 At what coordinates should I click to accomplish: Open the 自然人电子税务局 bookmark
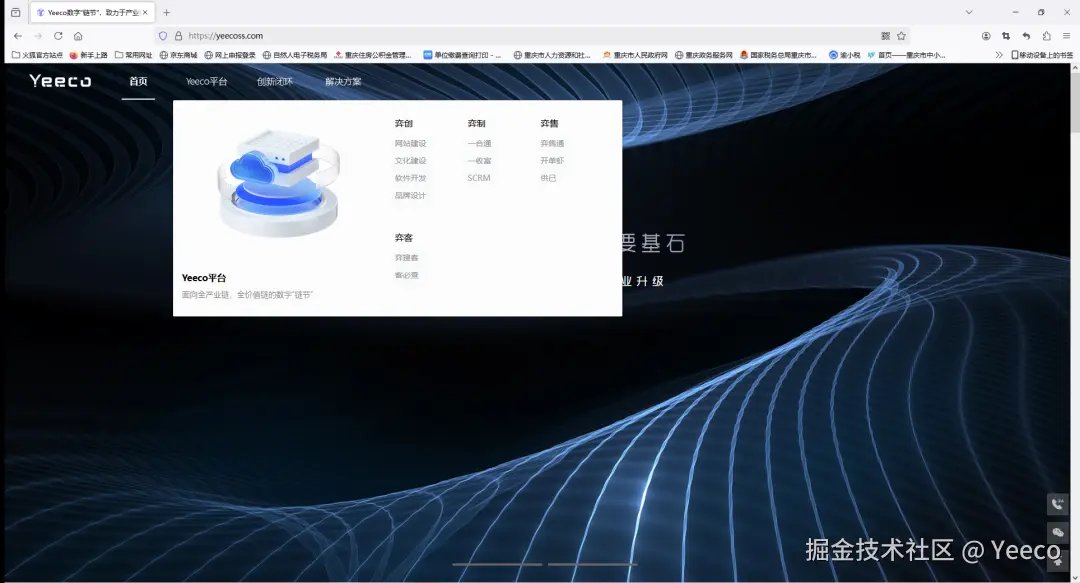[x=294, y=55]
